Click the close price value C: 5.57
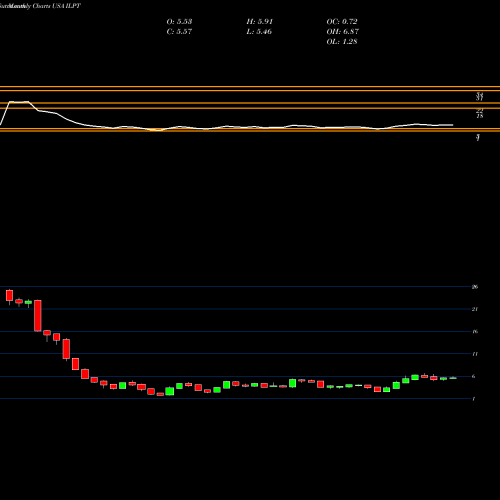This screenshot has height=500, width=500. [x=179, y=32]
